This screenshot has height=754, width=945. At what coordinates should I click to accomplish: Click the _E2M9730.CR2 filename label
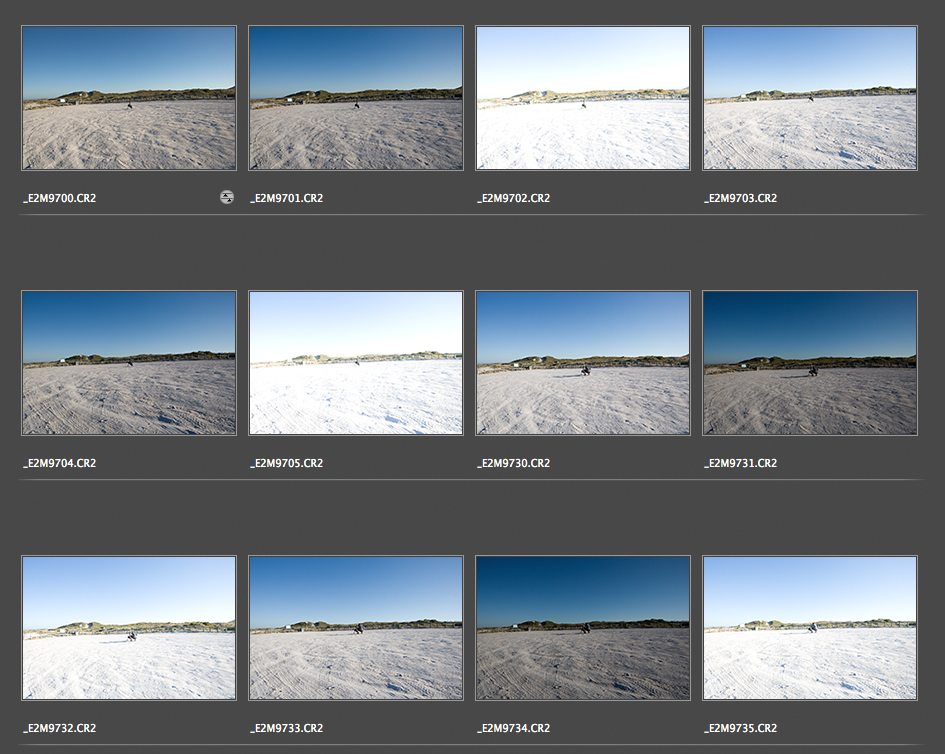pyautogui.click(x=513, y=464)
